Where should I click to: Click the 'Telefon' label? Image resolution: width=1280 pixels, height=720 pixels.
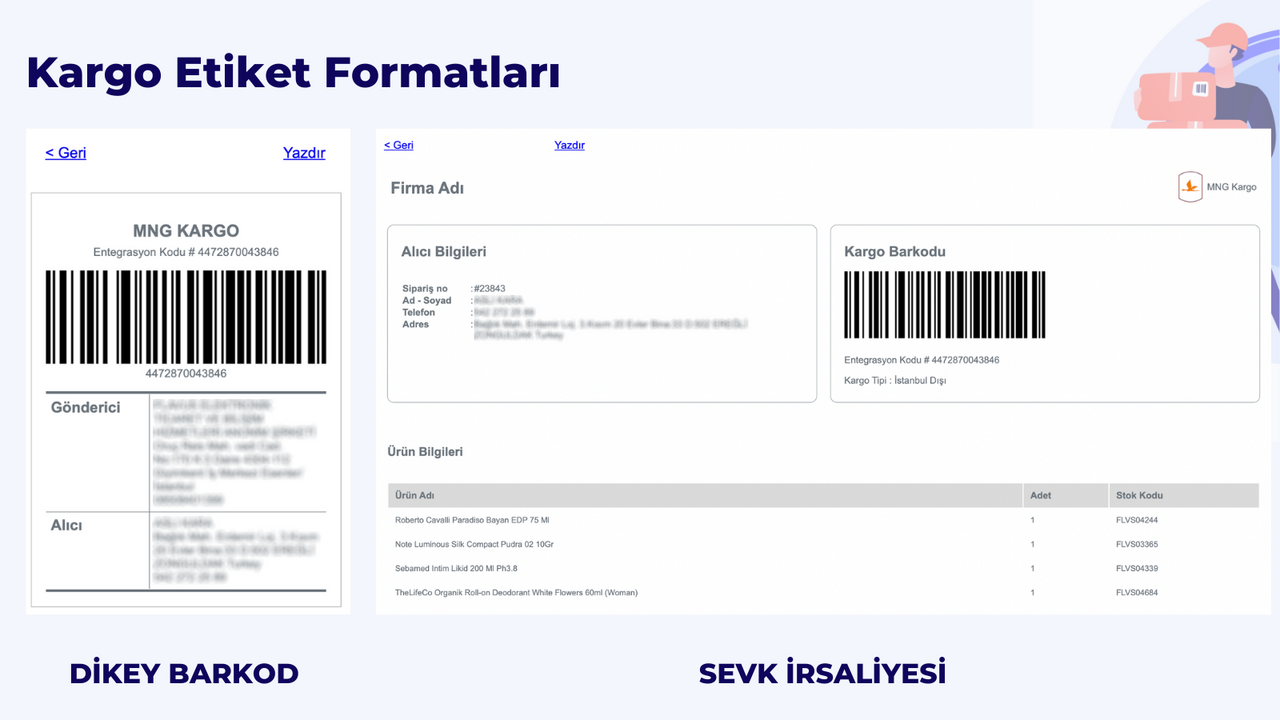[x=419, y=313]
